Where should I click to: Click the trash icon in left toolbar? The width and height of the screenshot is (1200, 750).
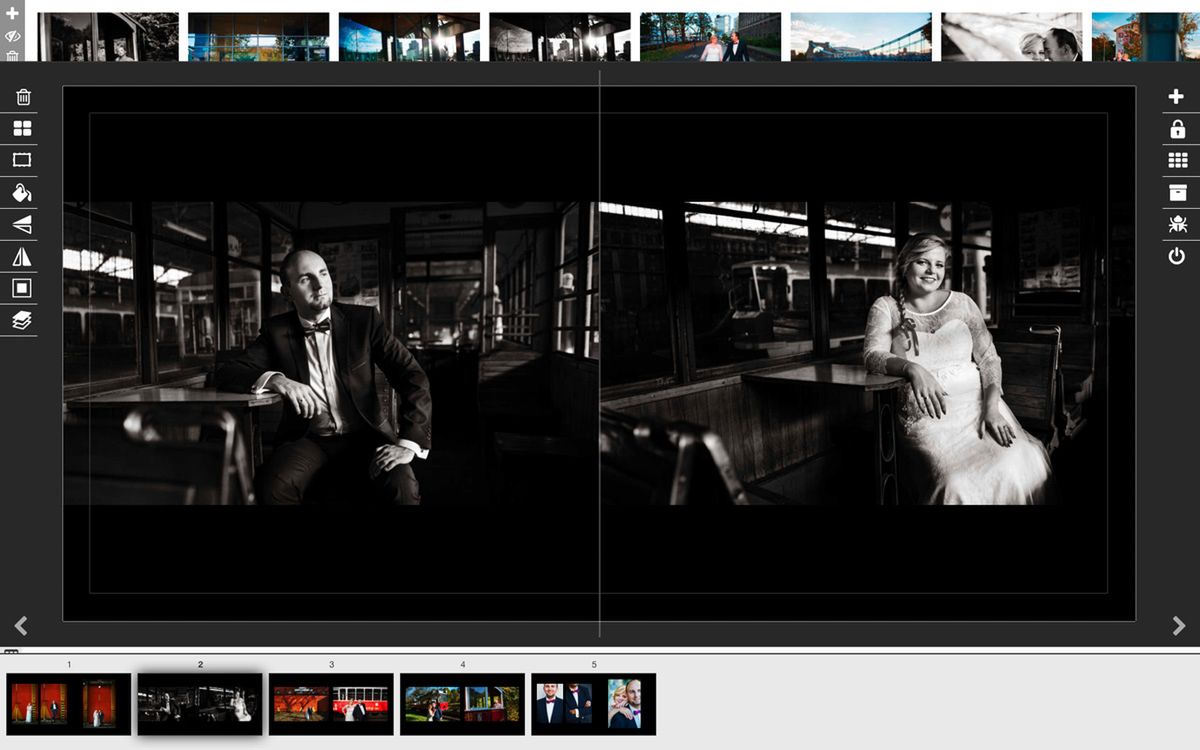tap(22, 97)
